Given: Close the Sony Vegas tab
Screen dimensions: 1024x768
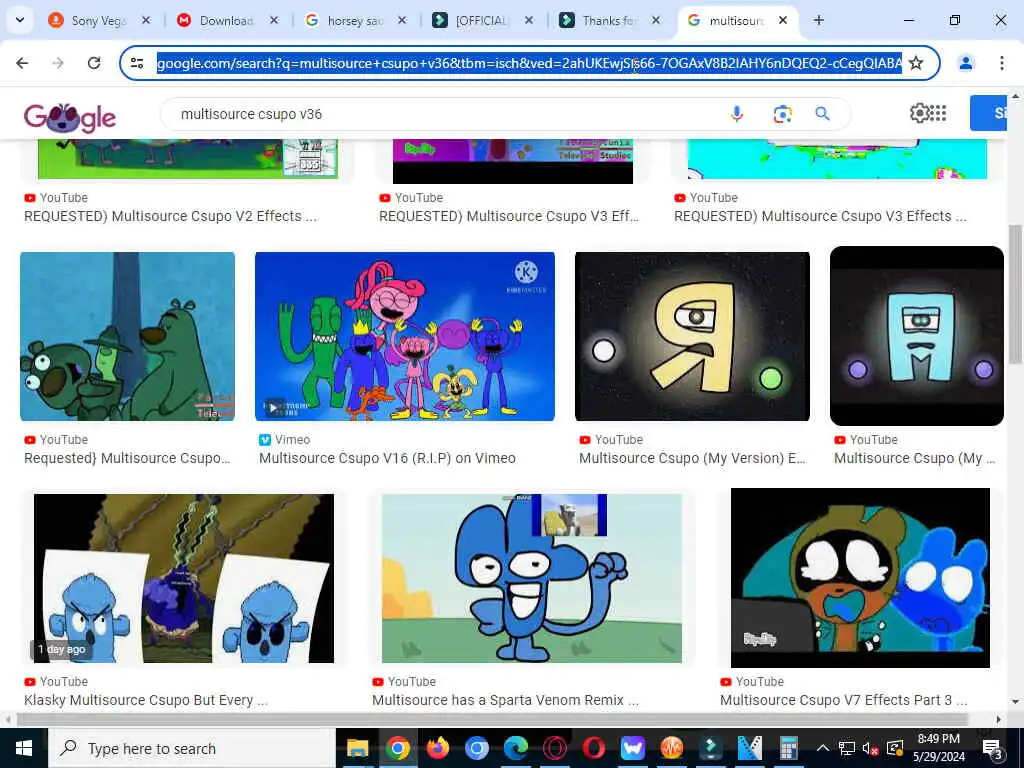Looking at the screenshot, I should pos(146,20).
